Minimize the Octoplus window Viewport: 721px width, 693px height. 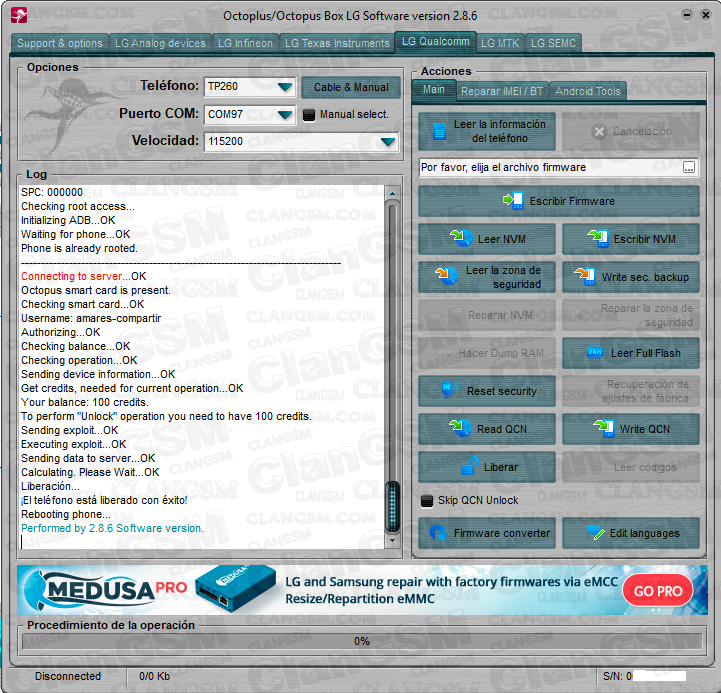687,15
